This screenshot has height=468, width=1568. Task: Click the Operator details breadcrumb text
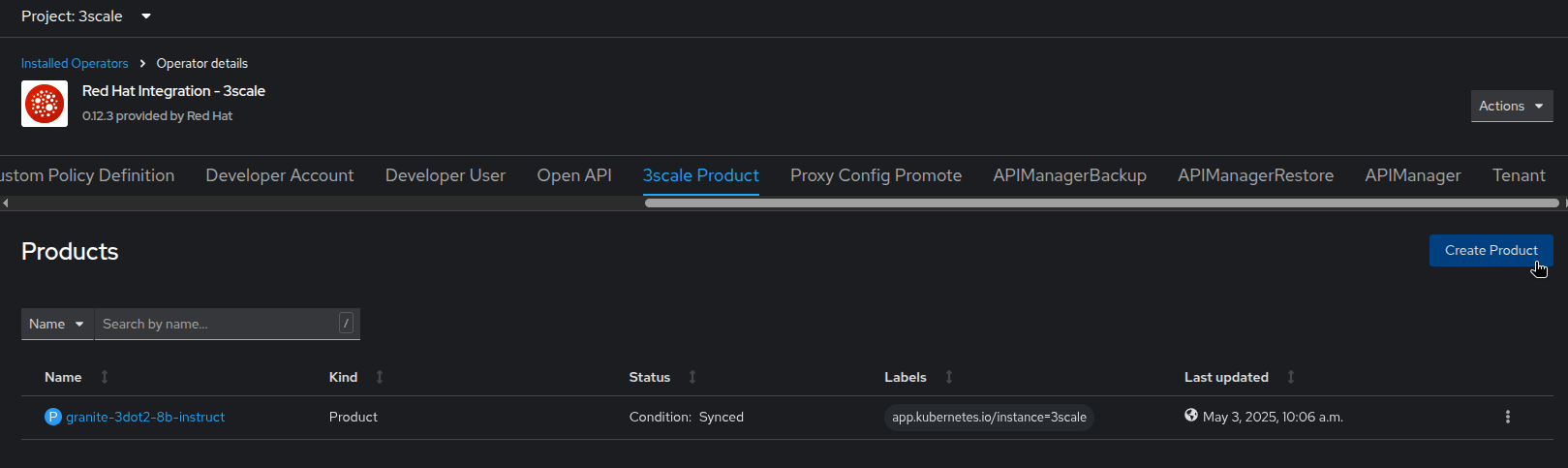click(202, 63)
